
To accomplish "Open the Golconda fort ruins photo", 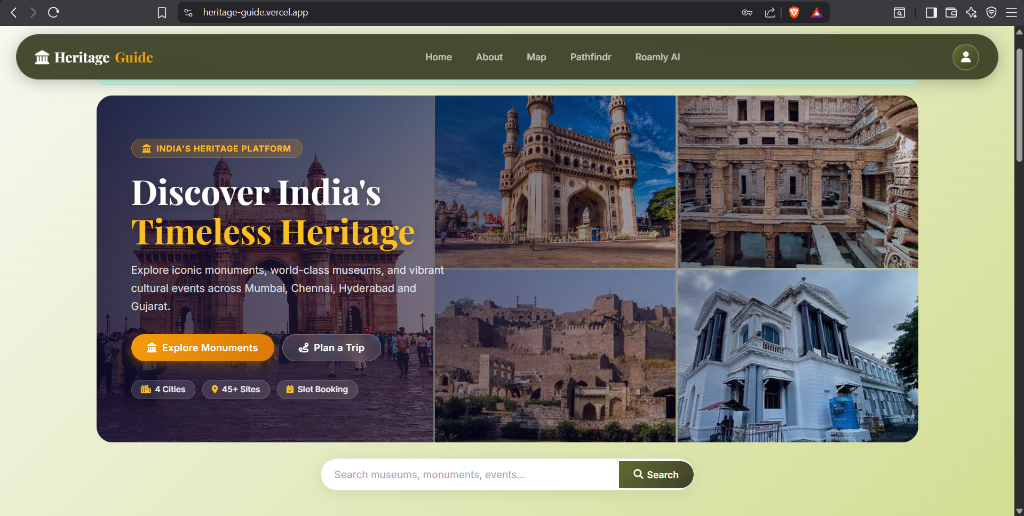I will point(555,356).
